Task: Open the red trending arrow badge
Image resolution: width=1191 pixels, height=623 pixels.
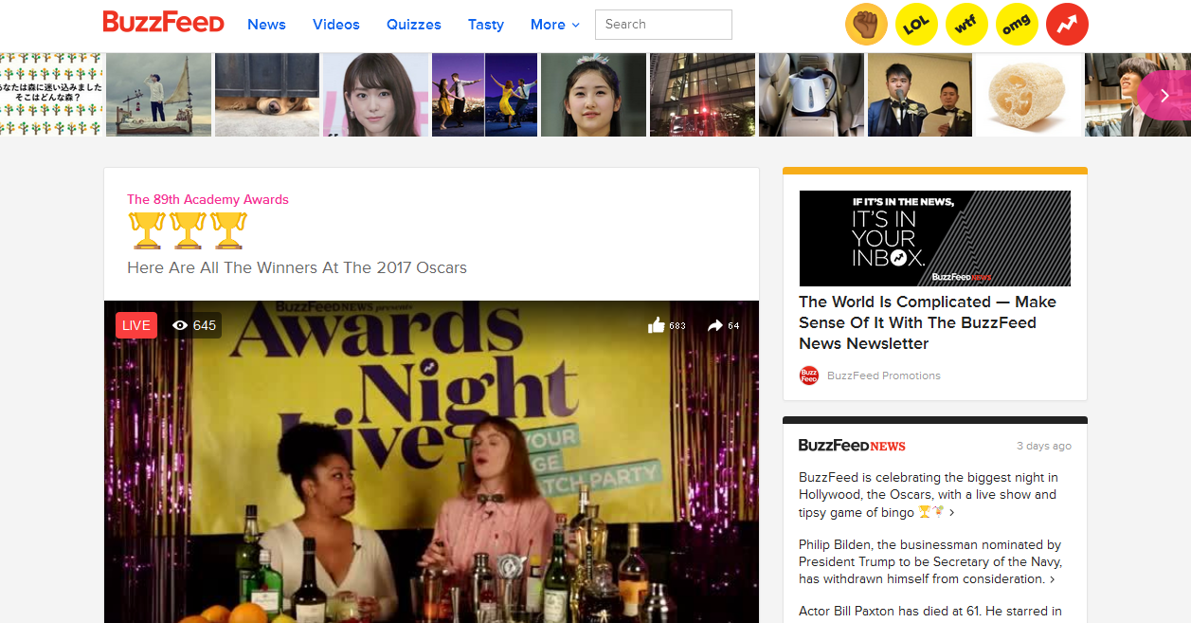Action: click(1066, 24)
